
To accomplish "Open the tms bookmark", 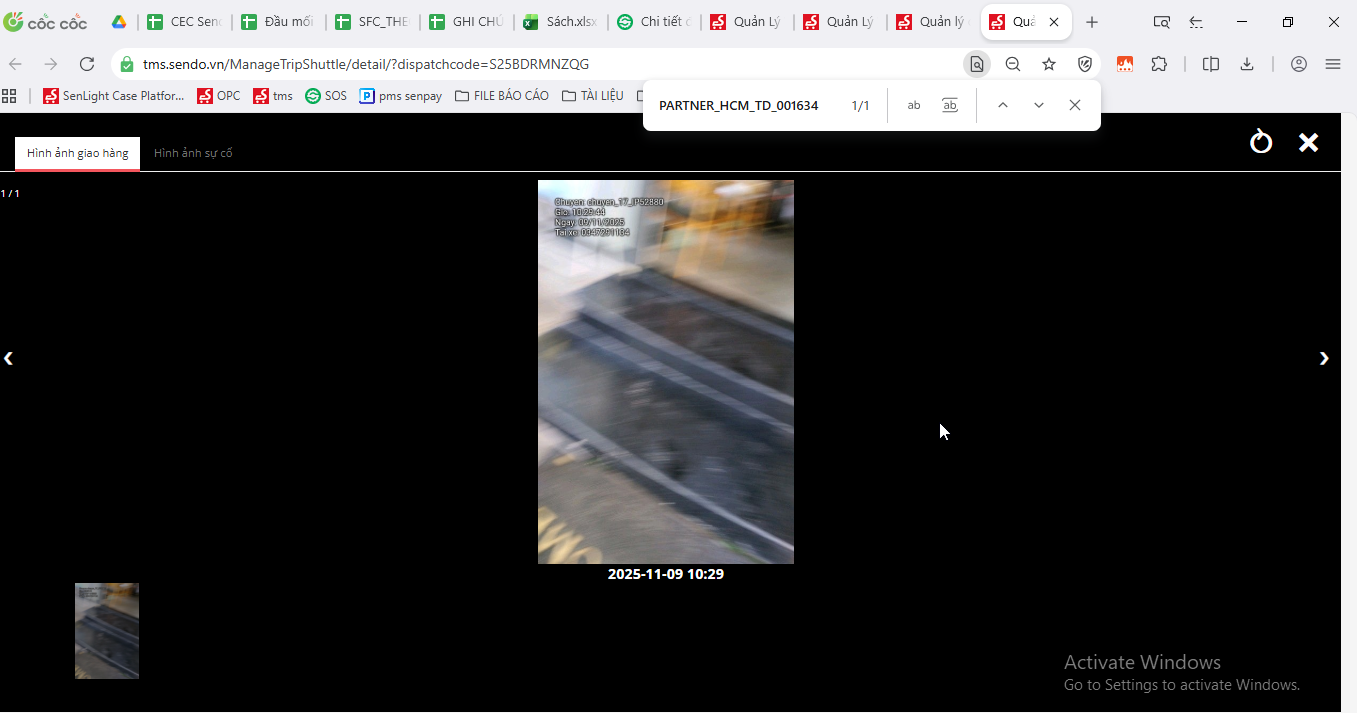I will (273, 96).
